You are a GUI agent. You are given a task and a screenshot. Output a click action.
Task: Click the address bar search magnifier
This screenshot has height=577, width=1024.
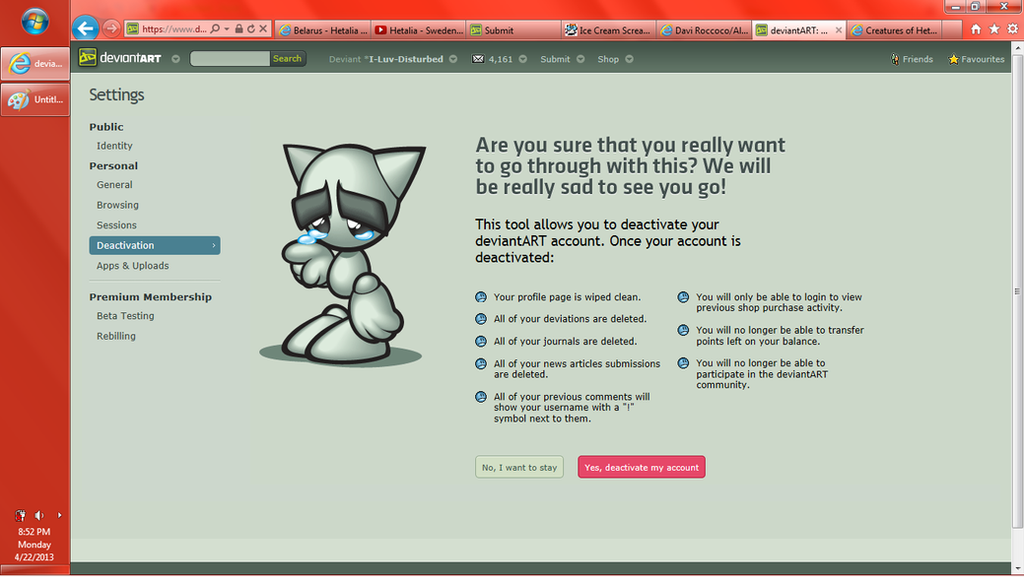215,29
